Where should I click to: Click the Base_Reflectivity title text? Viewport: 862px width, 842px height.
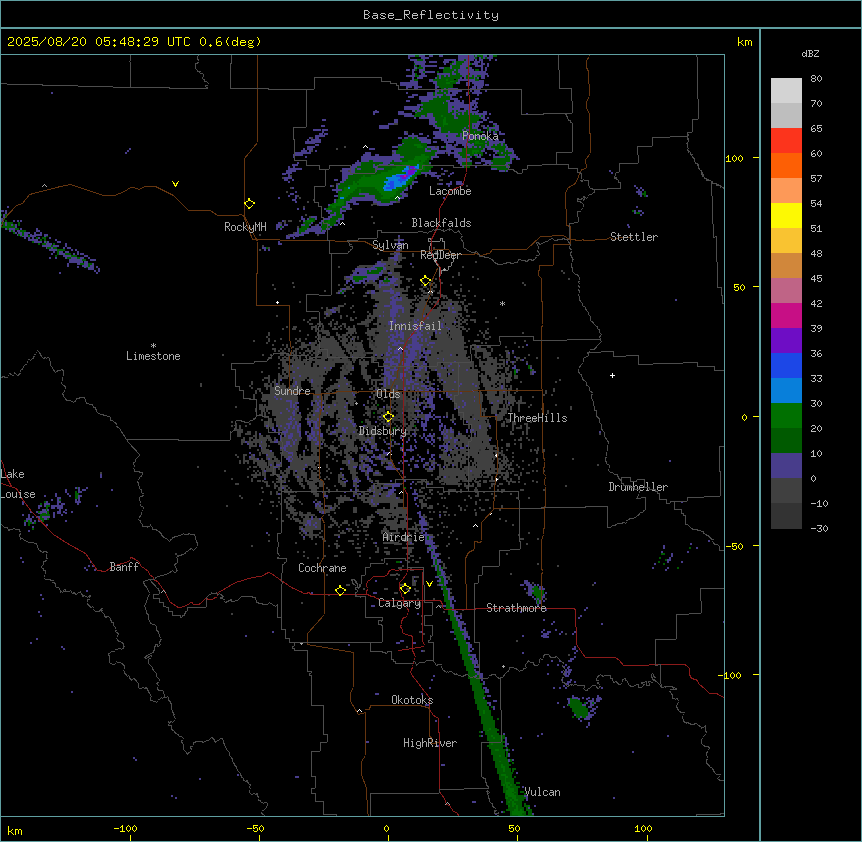click(430, 15)
